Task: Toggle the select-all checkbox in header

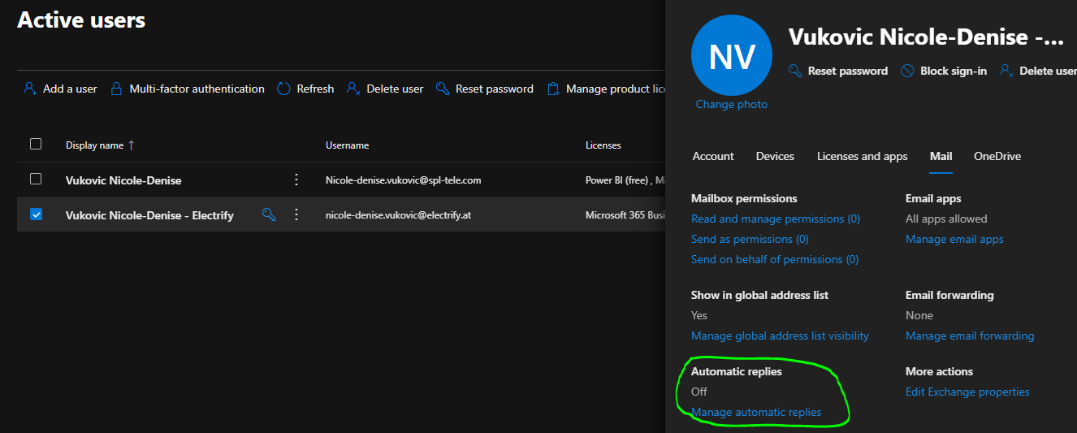Action: 36,144
